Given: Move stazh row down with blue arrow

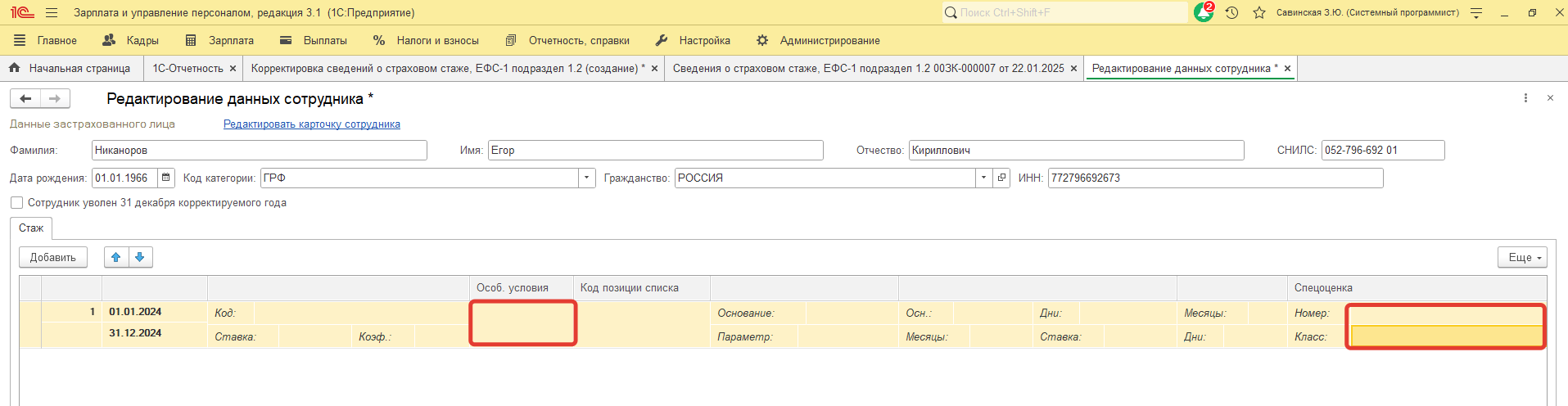Looking at the screenshot, I should [x=140, y=257].
